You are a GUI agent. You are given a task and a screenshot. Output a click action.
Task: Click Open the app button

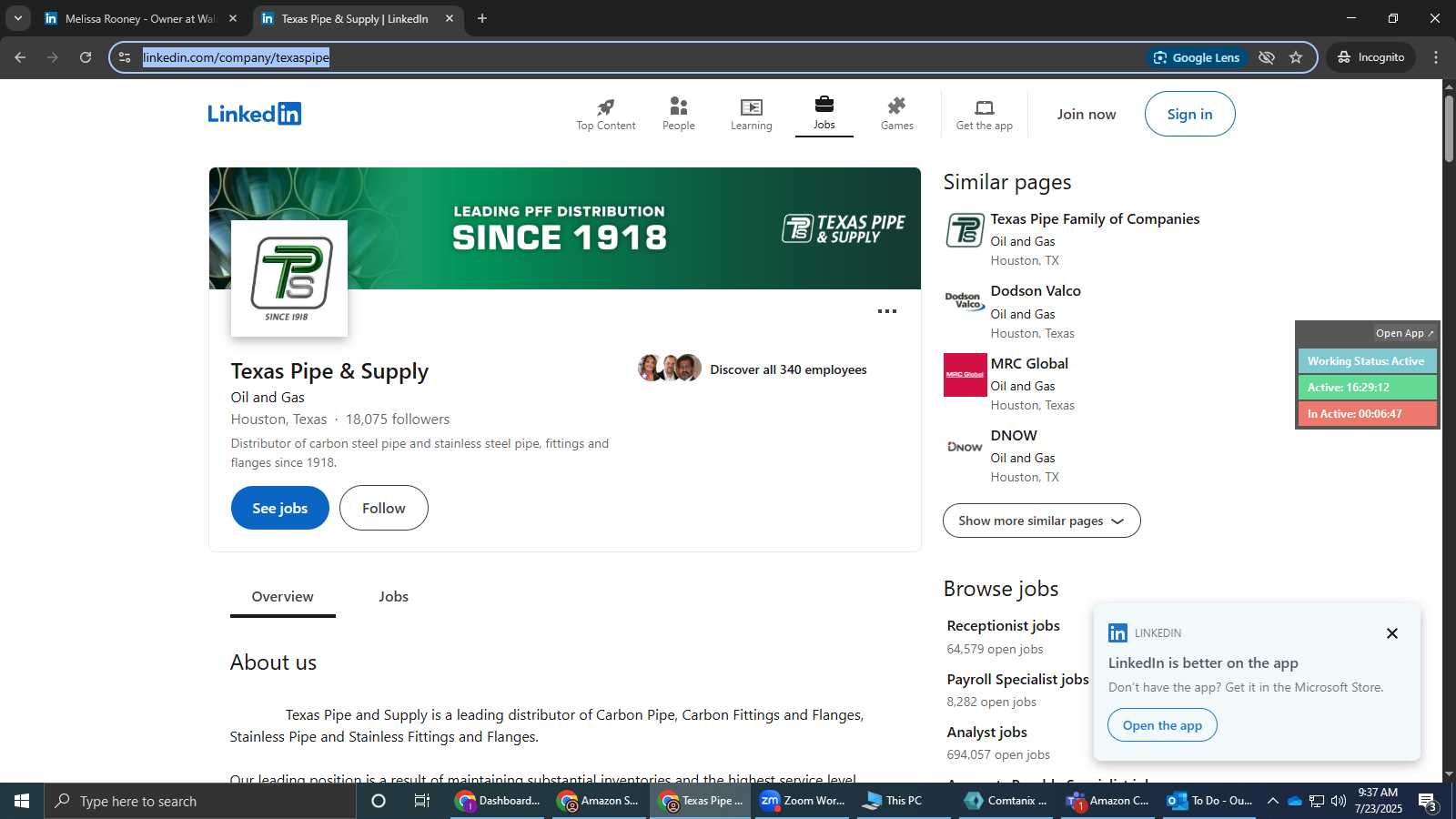coord(1162,725)
